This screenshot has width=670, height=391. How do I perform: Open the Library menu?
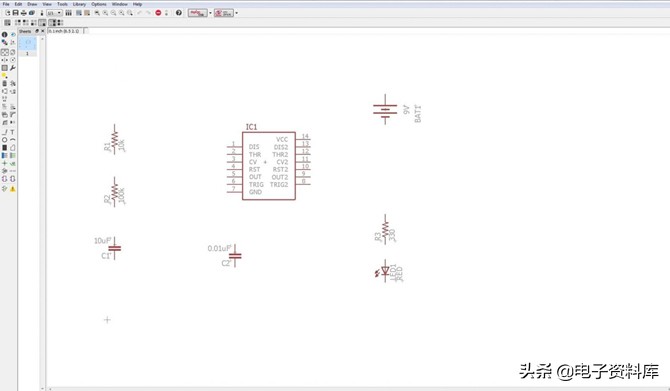[x=79, y=4]
